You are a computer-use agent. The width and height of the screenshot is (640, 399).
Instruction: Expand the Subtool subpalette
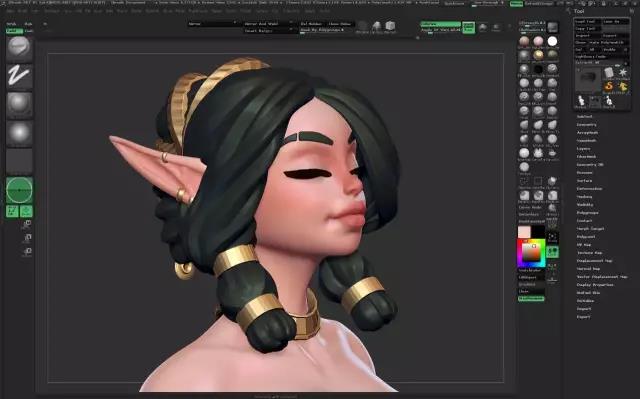[584, 117]
